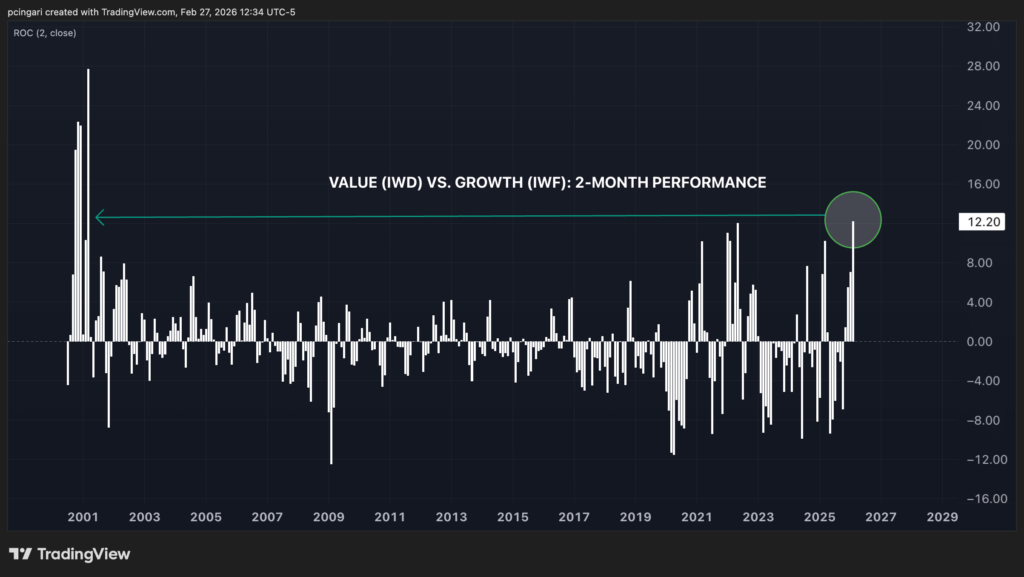Click the 0.00 value on the price scale
1024x577 pixels.
[979, 341]
